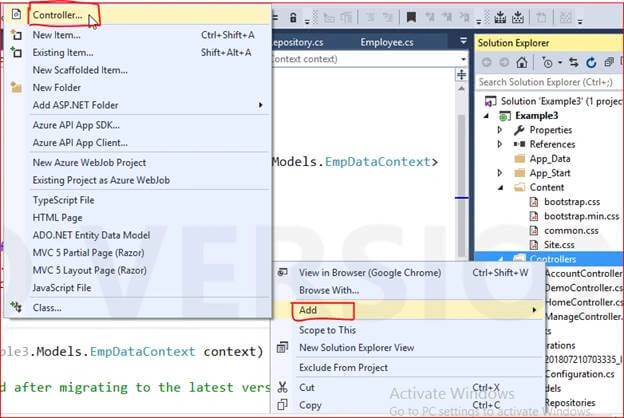This screenshot has width=624, height=418.
Task: Click the second publish-download toolbar icon
Action: pos(517,17)
